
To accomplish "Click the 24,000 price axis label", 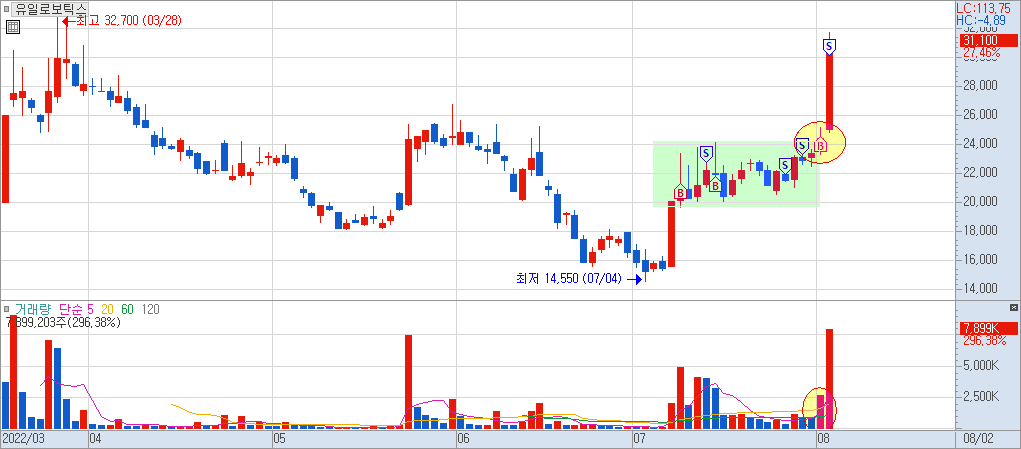I will 980,143.
